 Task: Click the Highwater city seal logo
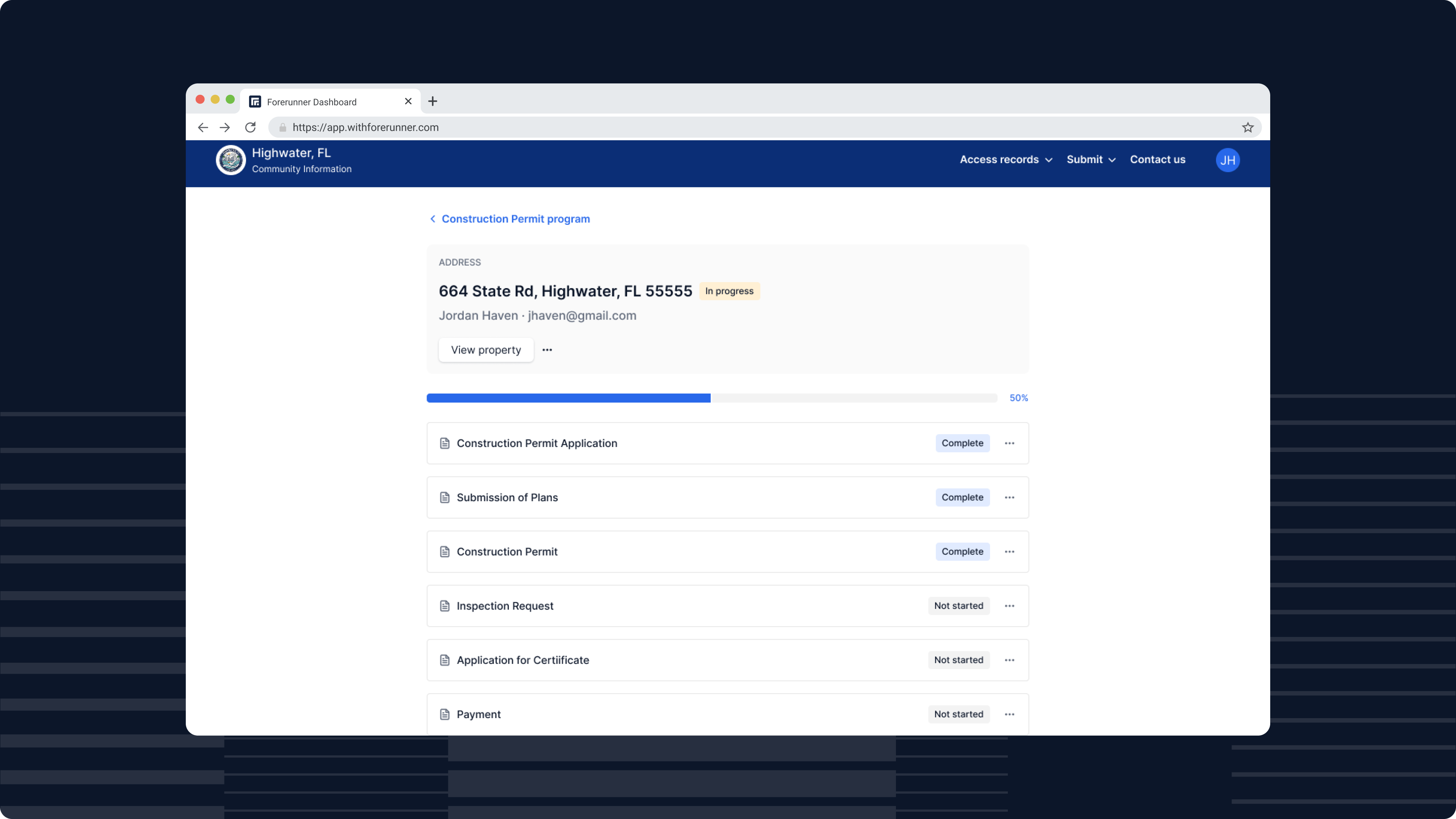(x=231, y=160)
